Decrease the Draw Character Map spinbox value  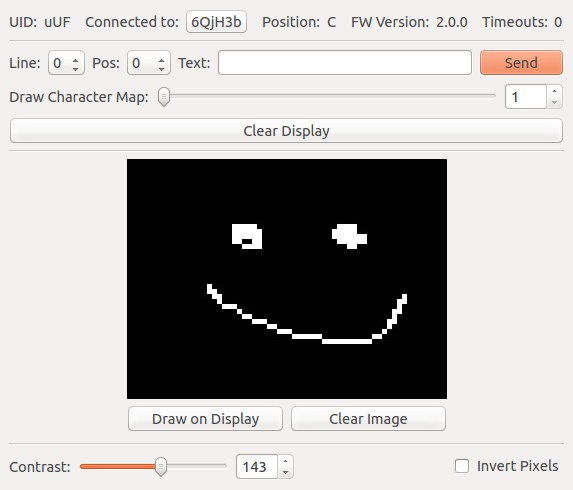tap(554, 102)
